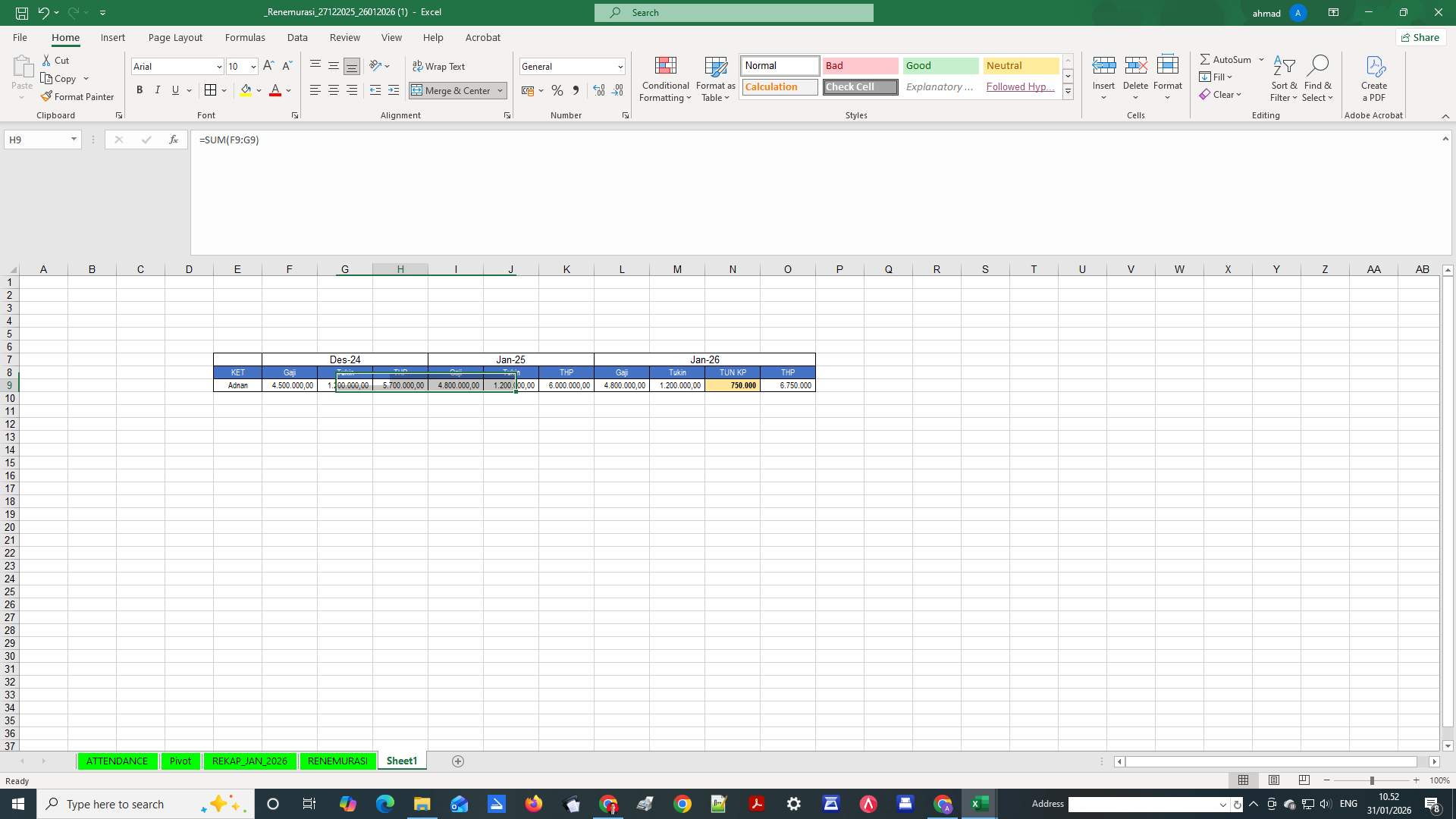Viewport: 1456px width, 819px height.
Task: Open the Number Format dropdown
Action: click(622, 66)
